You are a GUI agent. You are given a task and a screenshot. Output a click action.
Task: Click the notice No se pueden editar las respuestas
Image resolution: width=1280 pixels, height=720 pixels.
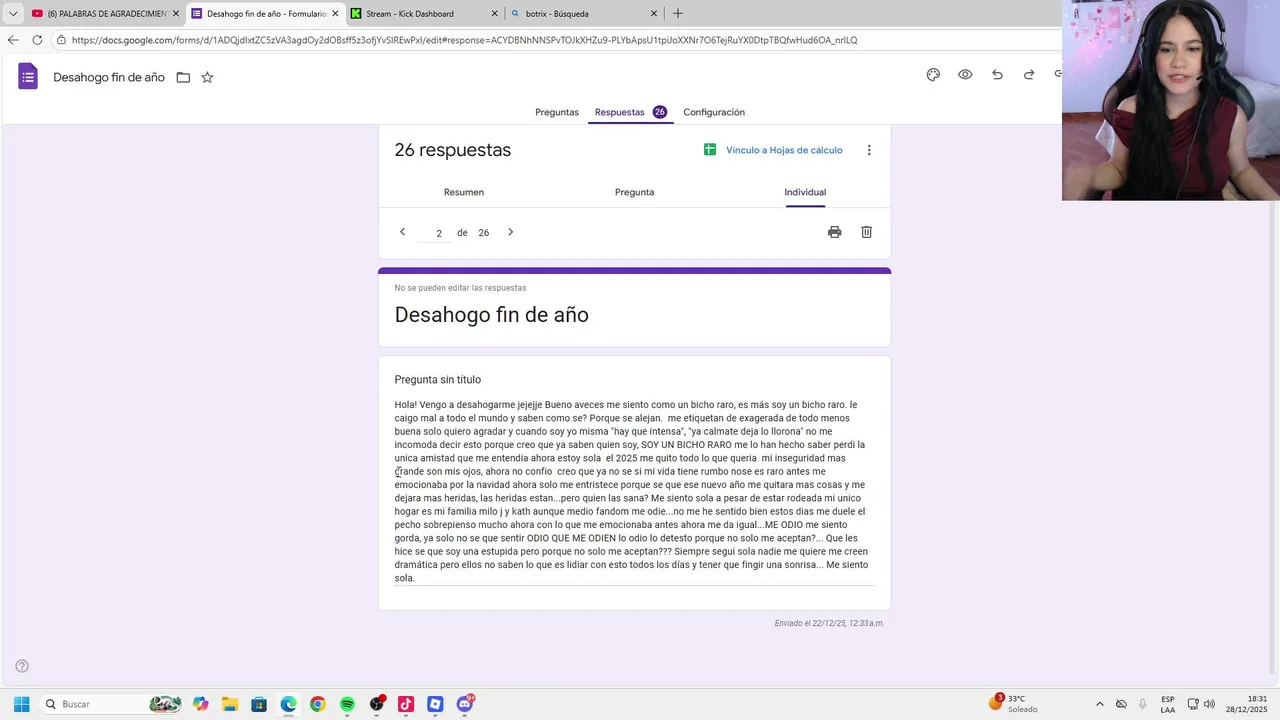(x=460, y=288)
